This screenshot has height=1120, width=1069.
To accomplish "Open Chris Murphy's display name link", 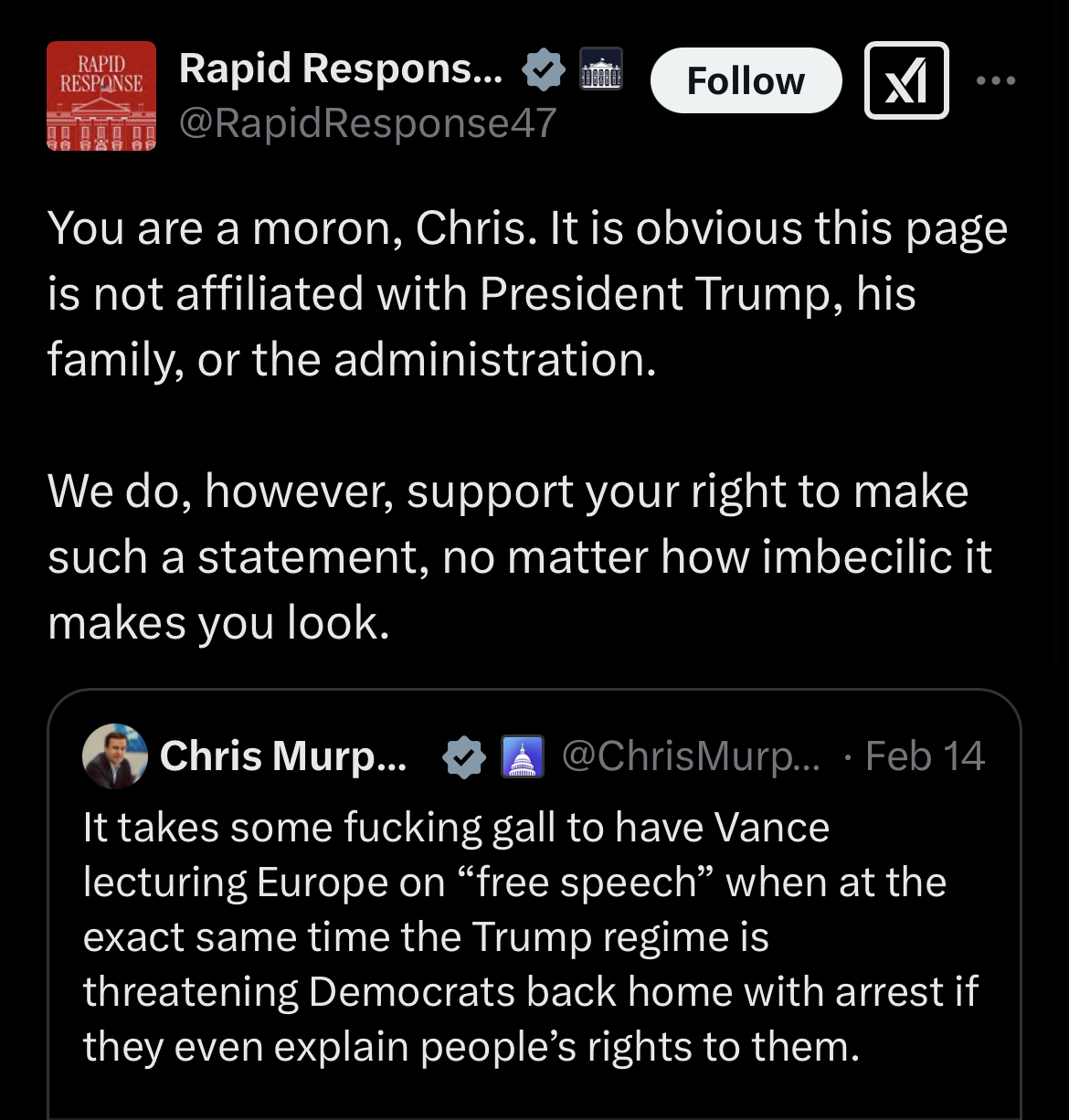I will (x=283, y=756).
